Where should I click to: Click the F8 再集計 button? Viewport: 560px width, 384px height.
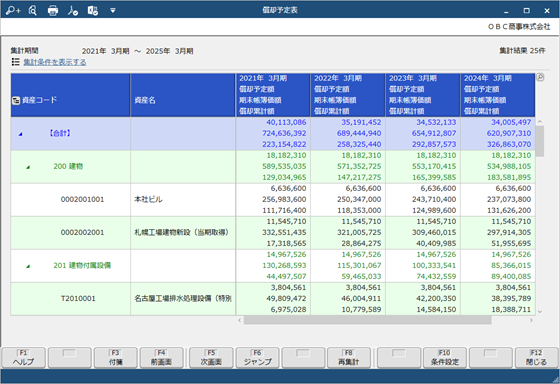coord(349,358)
